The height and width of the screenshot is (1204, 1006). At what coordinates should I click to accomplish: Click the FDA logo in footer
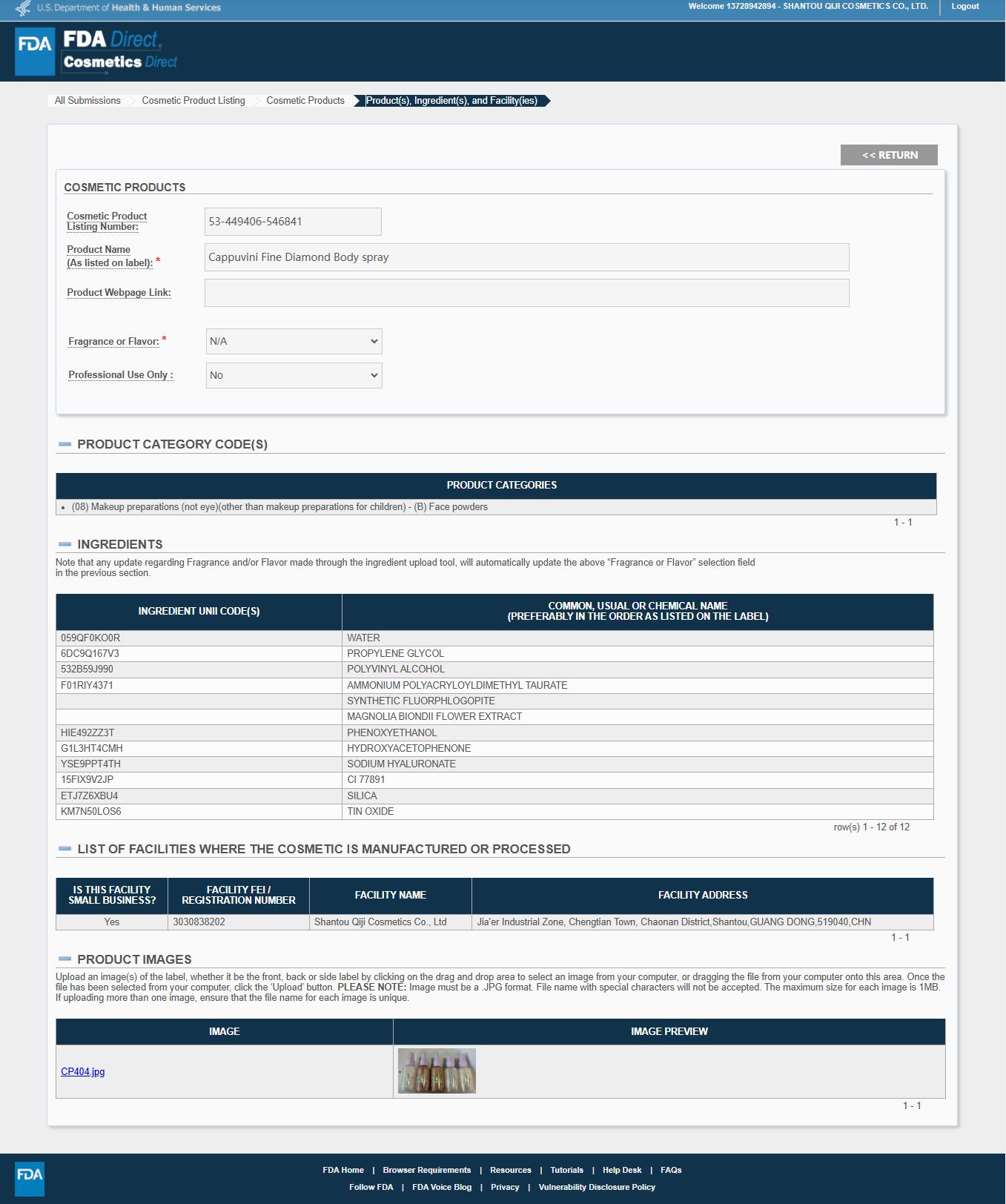click(30, 1178)
